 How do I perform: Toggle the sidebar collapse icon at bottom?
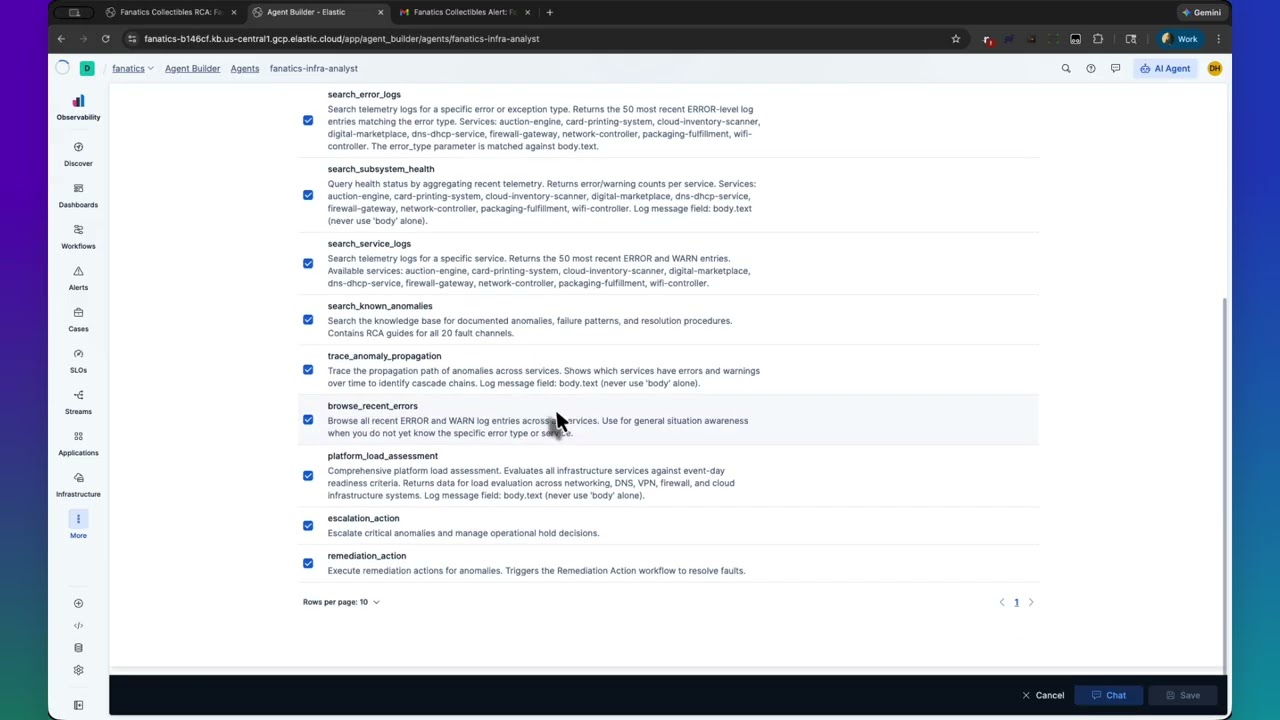click(x=78, y=705)
